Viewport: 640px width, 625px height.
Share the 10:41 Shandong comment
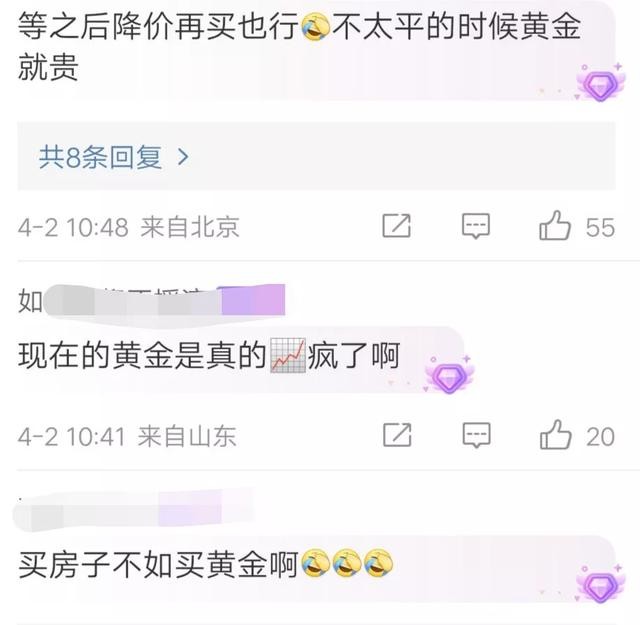pyautogui.click(x=397, y=435)
